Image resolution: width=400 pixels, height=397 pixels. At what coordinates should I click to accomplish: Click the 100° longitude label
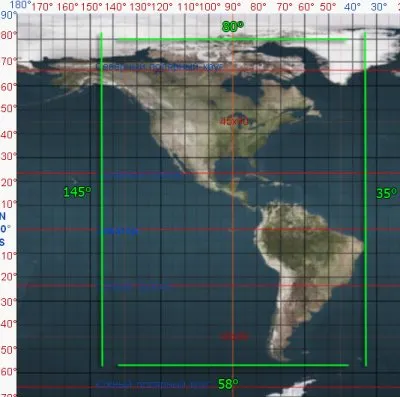click(209, 7)
